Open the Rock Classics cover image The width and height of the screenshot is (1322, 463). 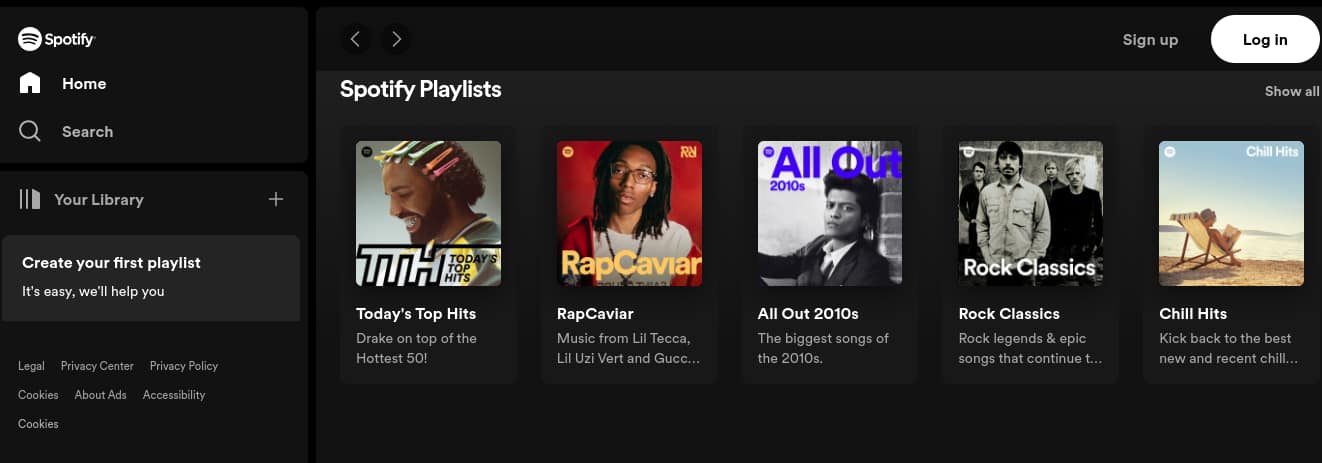click(1030, 213)
